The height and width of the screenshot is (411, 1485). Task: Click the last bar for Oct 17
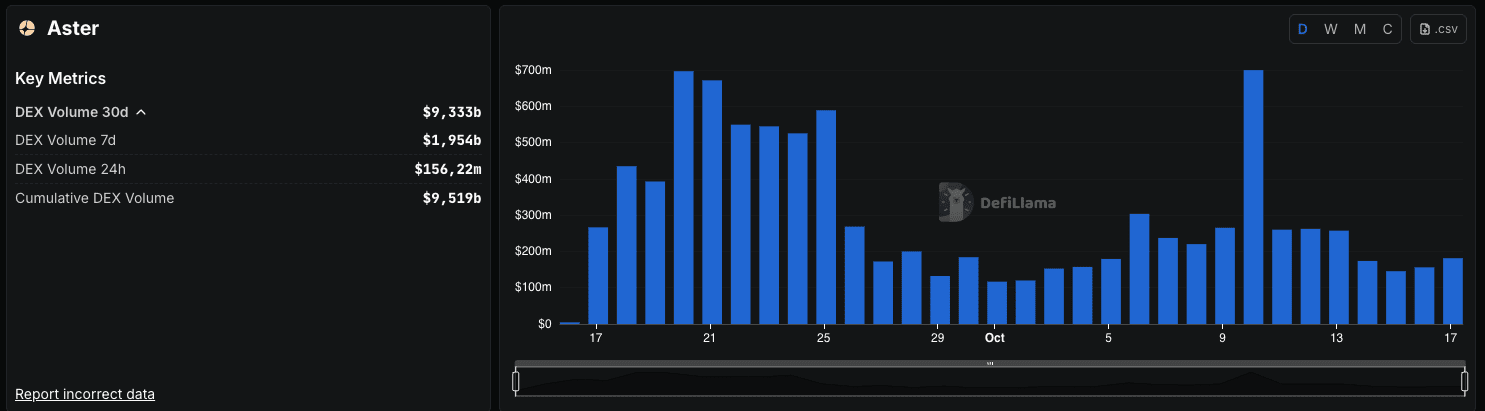click(1453, 291)
